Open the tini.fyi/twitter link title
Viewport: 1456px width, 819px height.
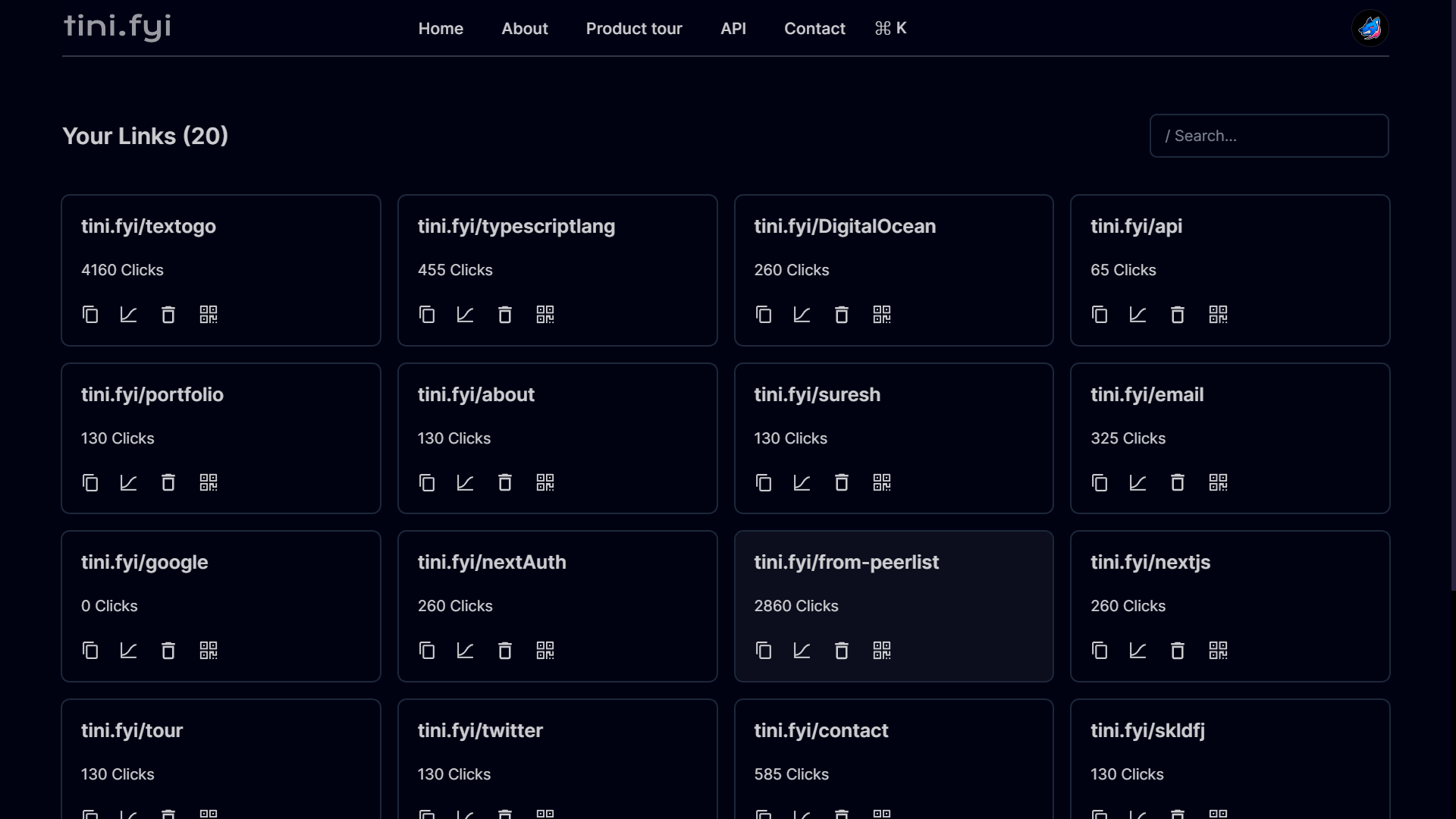click(x=480, y=730)
